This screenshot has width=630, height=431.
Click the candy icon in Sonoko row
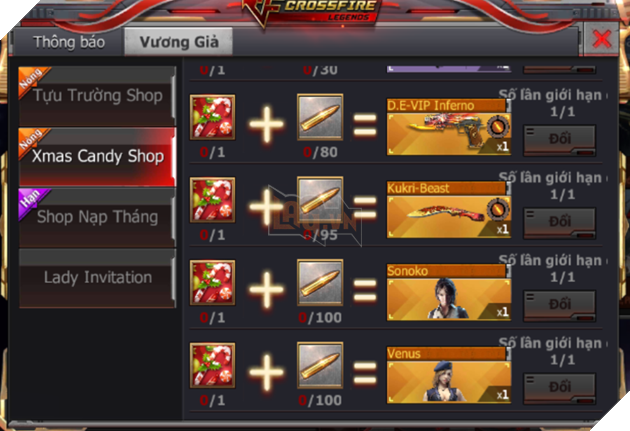(x=213, y=283)
